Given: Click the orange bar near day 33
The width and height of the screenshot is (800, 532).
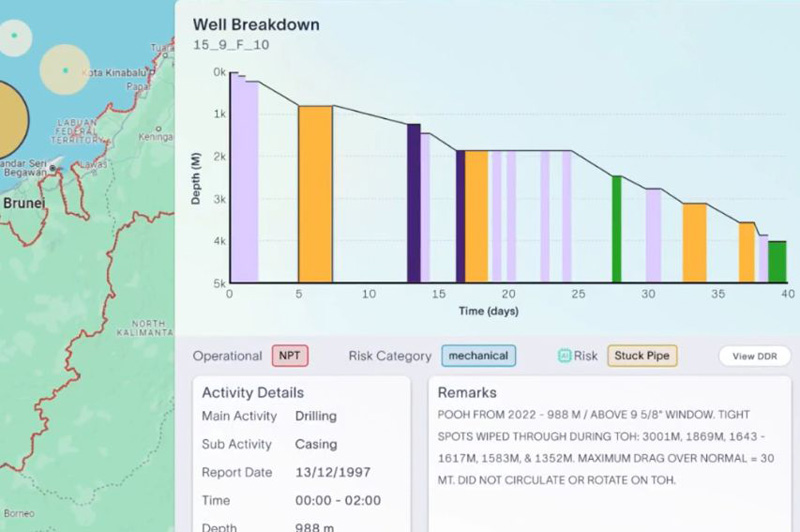Looking at the screenshot, I should click(x=694, y=243).
